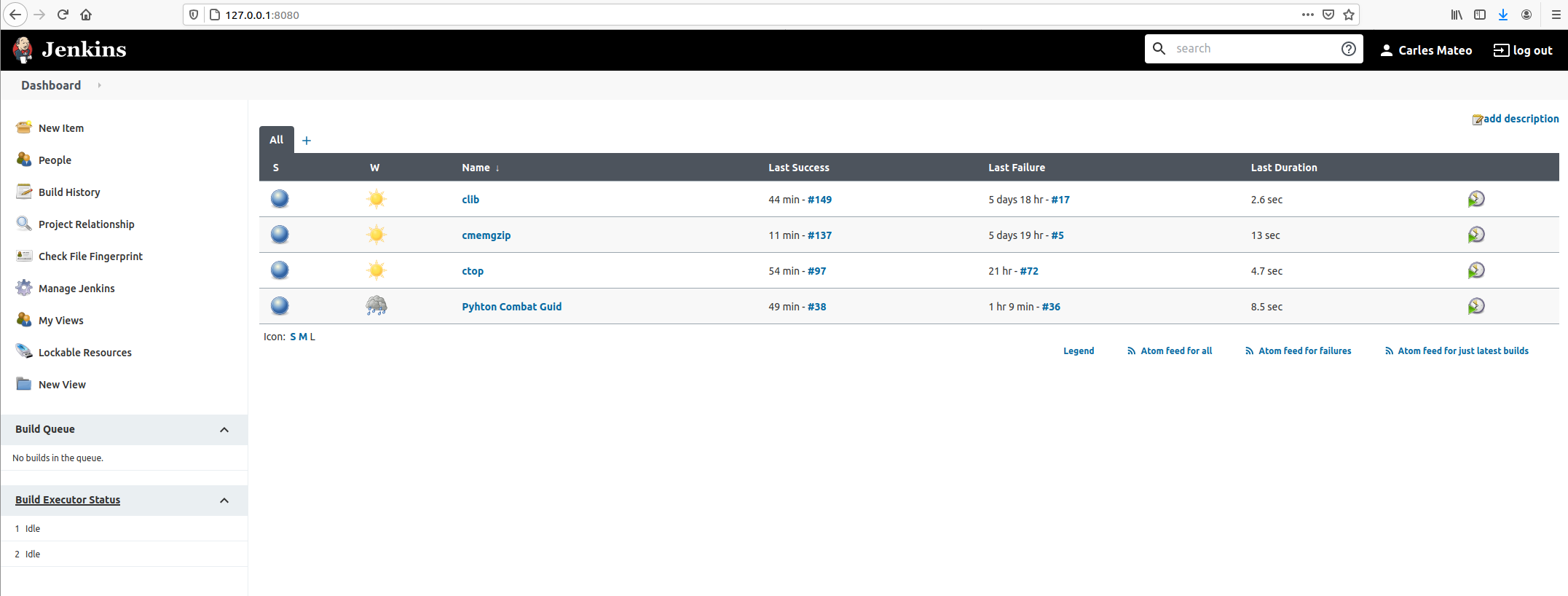Click the Build History notepad icon

24,192
